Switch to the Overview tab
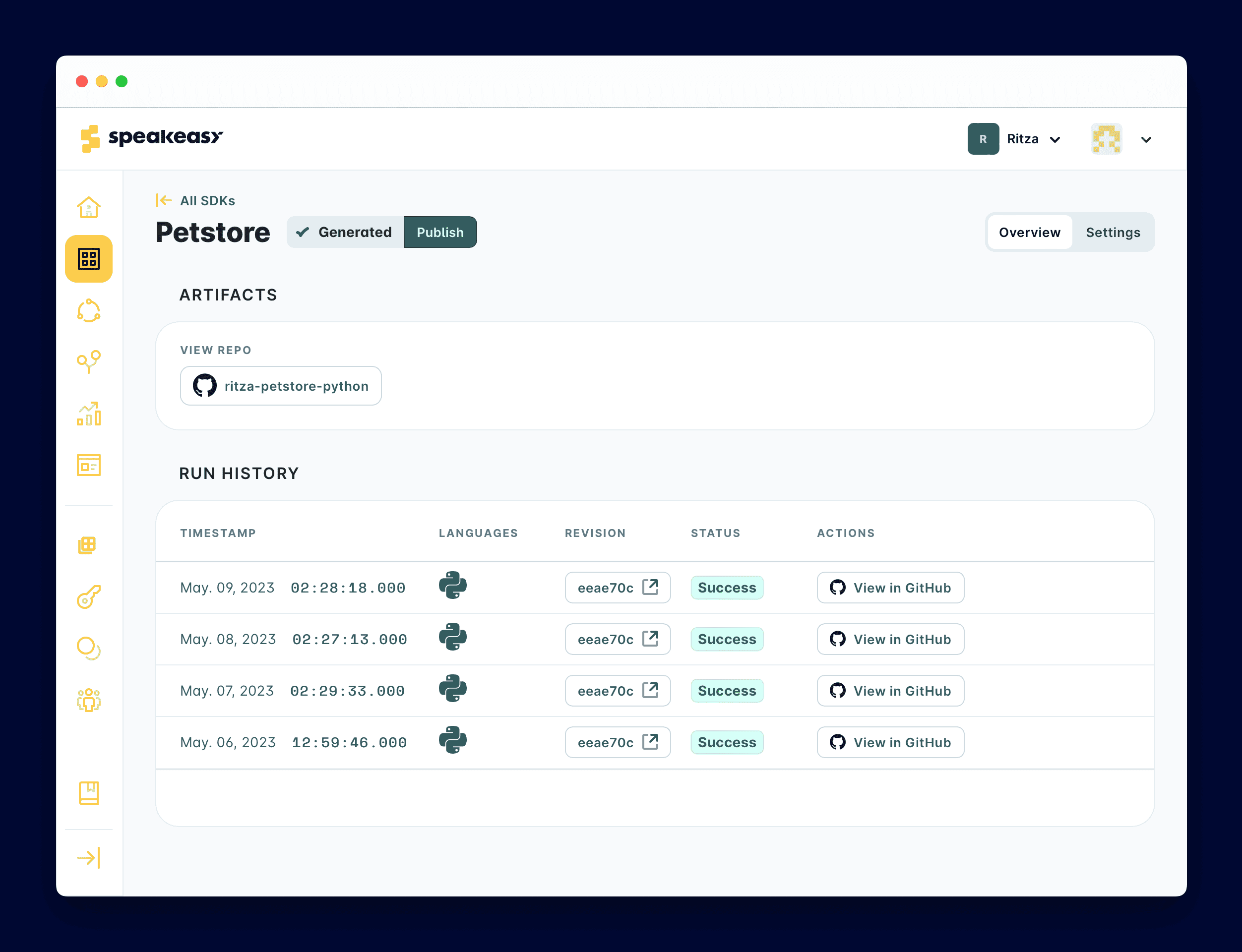The width and height of the screenshot is (1242, 952). 1029,231
